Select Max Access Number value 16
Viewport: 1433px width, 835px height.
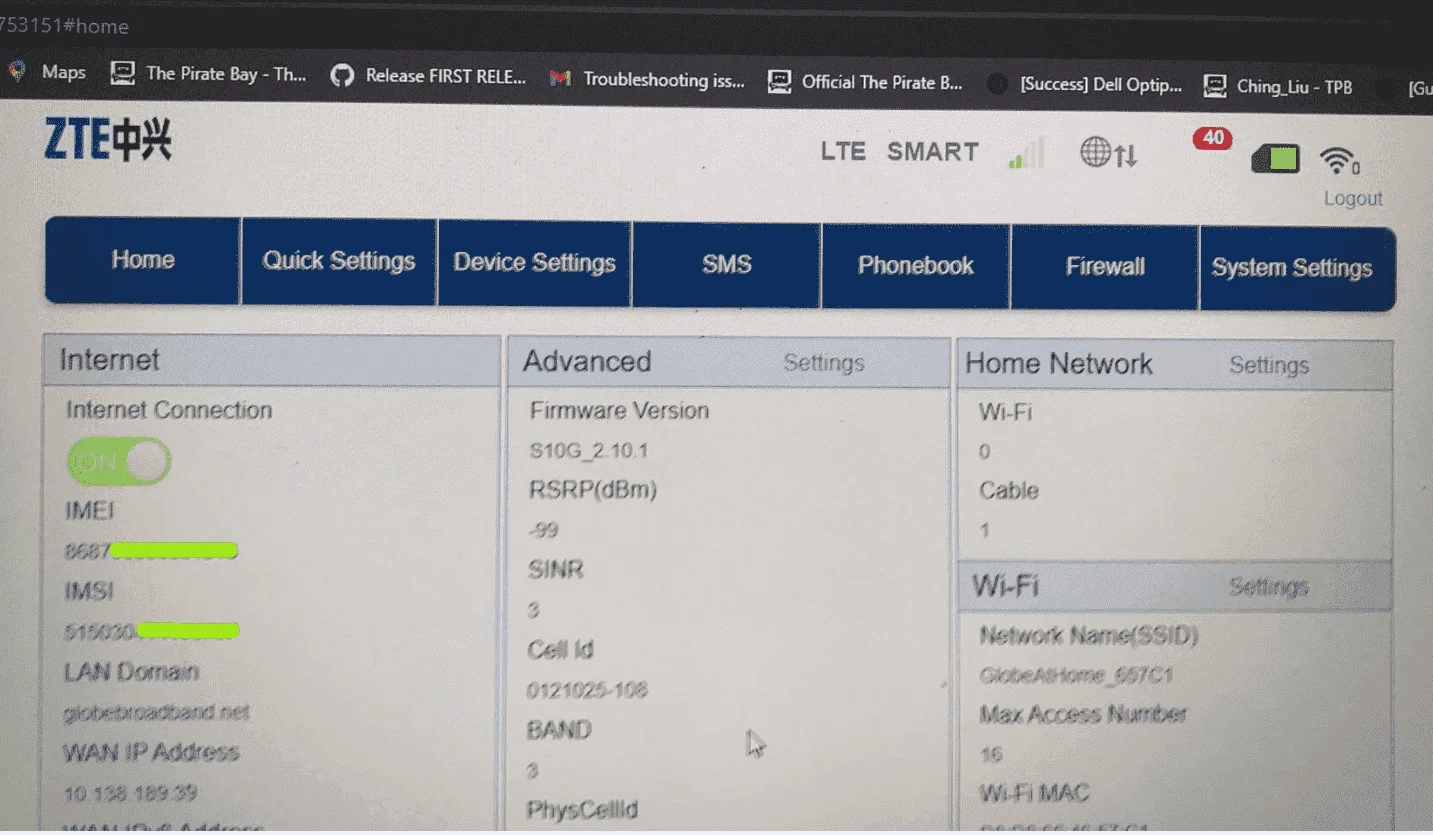click(991, 755)
